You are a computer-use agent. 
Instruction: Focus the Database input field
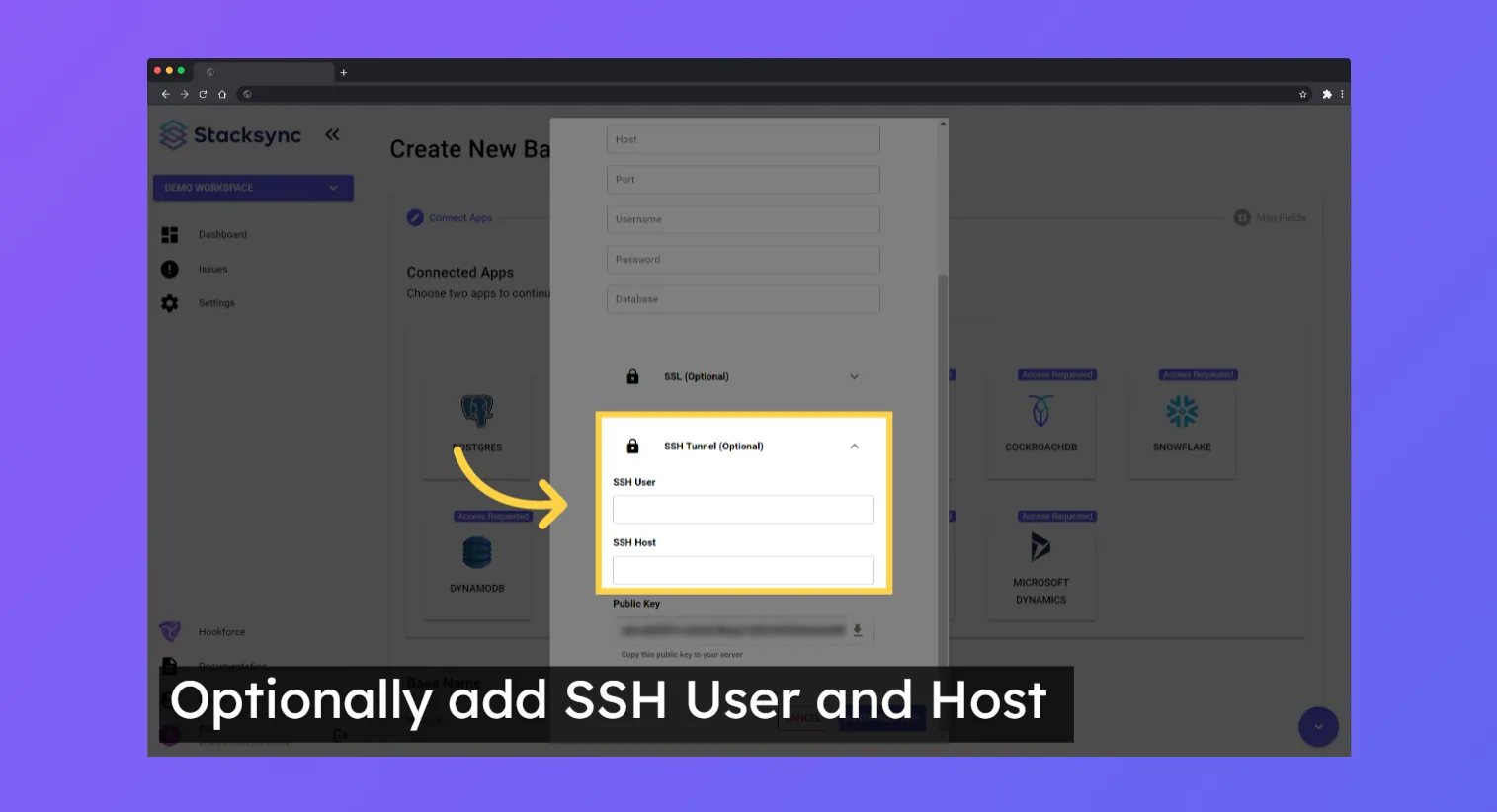click(743, 299)
